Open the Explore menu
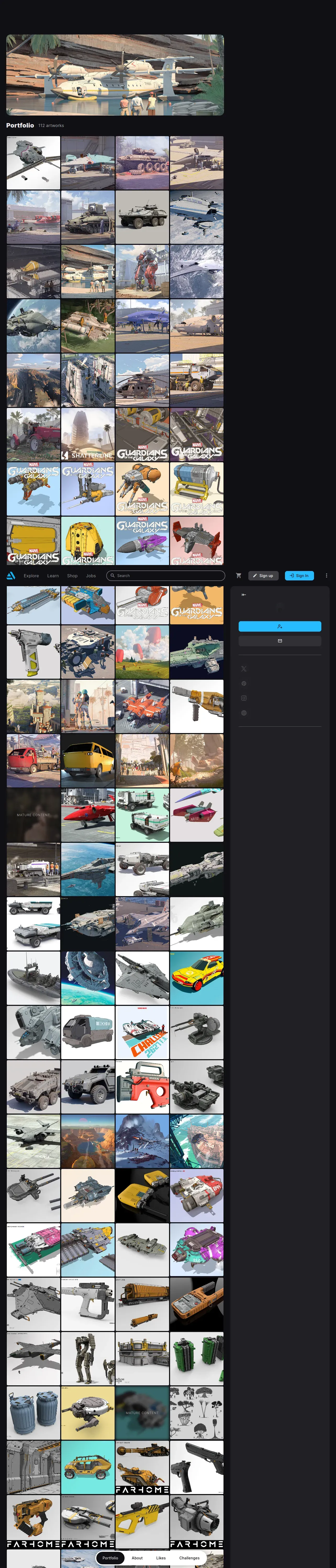Viewport: 336px width, 1568px height. (x=31, y=576)
